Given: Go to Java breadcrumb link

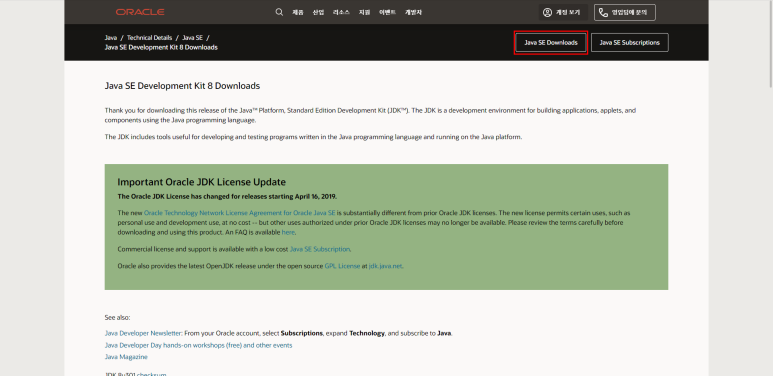Looking at the screenshot, I should pyautogui.click(x=110, y=37).
